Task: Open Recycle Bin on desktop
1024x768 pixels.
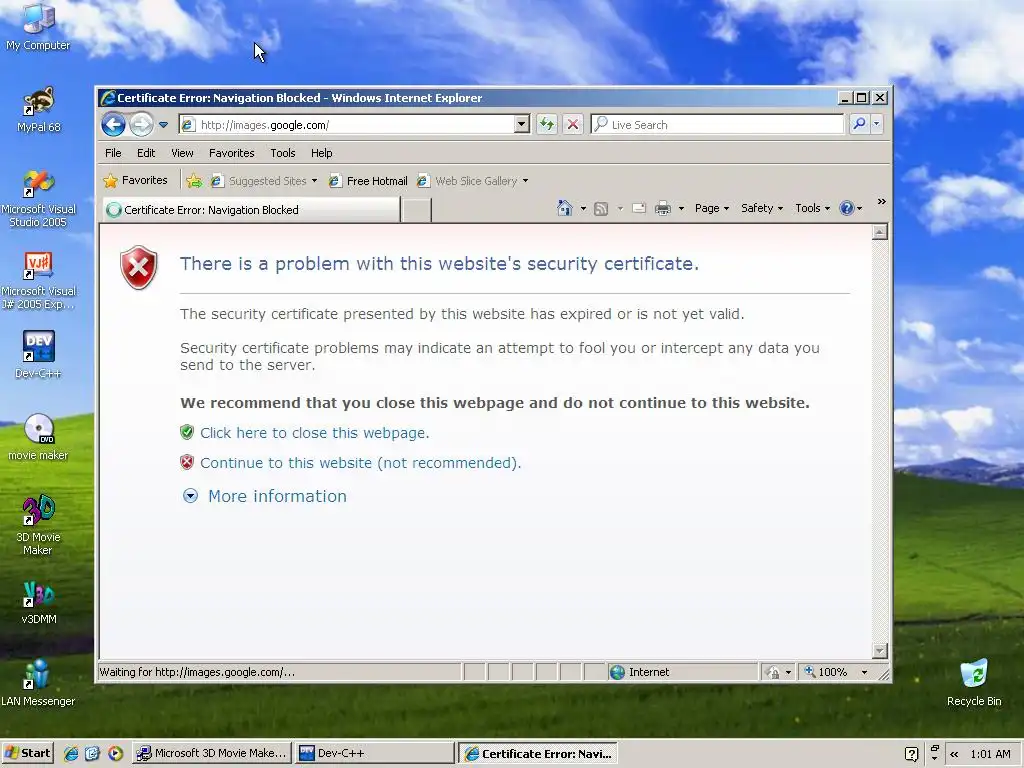Action: 974,683
